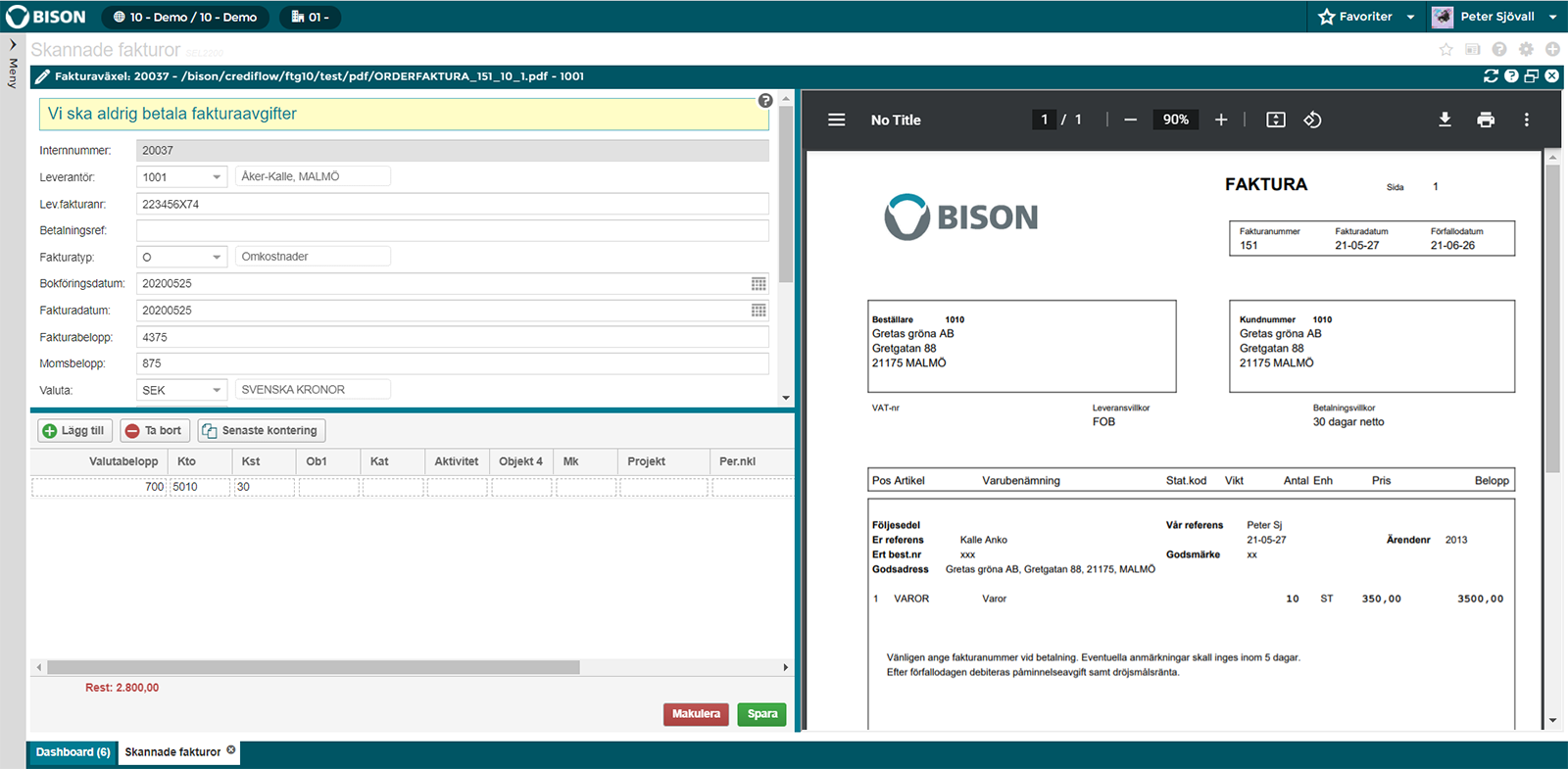Click the pencil icon in Fakturaväxel header
Image resolution: width=1568 pixels, height=769 pixels.
click(x=42, y=76)
